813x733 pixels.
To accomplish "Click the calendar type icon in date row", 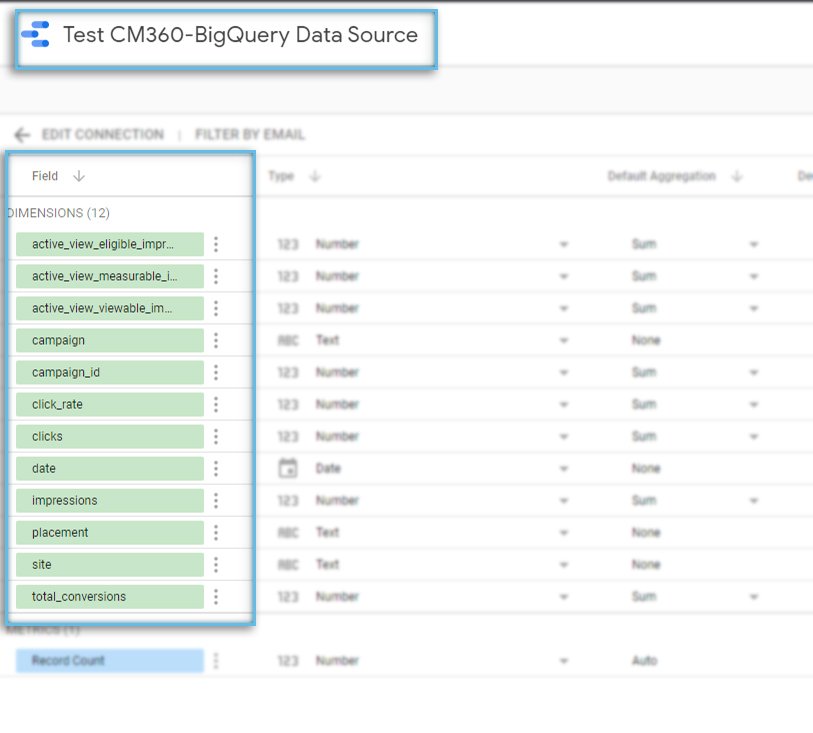I will (288, 468).
